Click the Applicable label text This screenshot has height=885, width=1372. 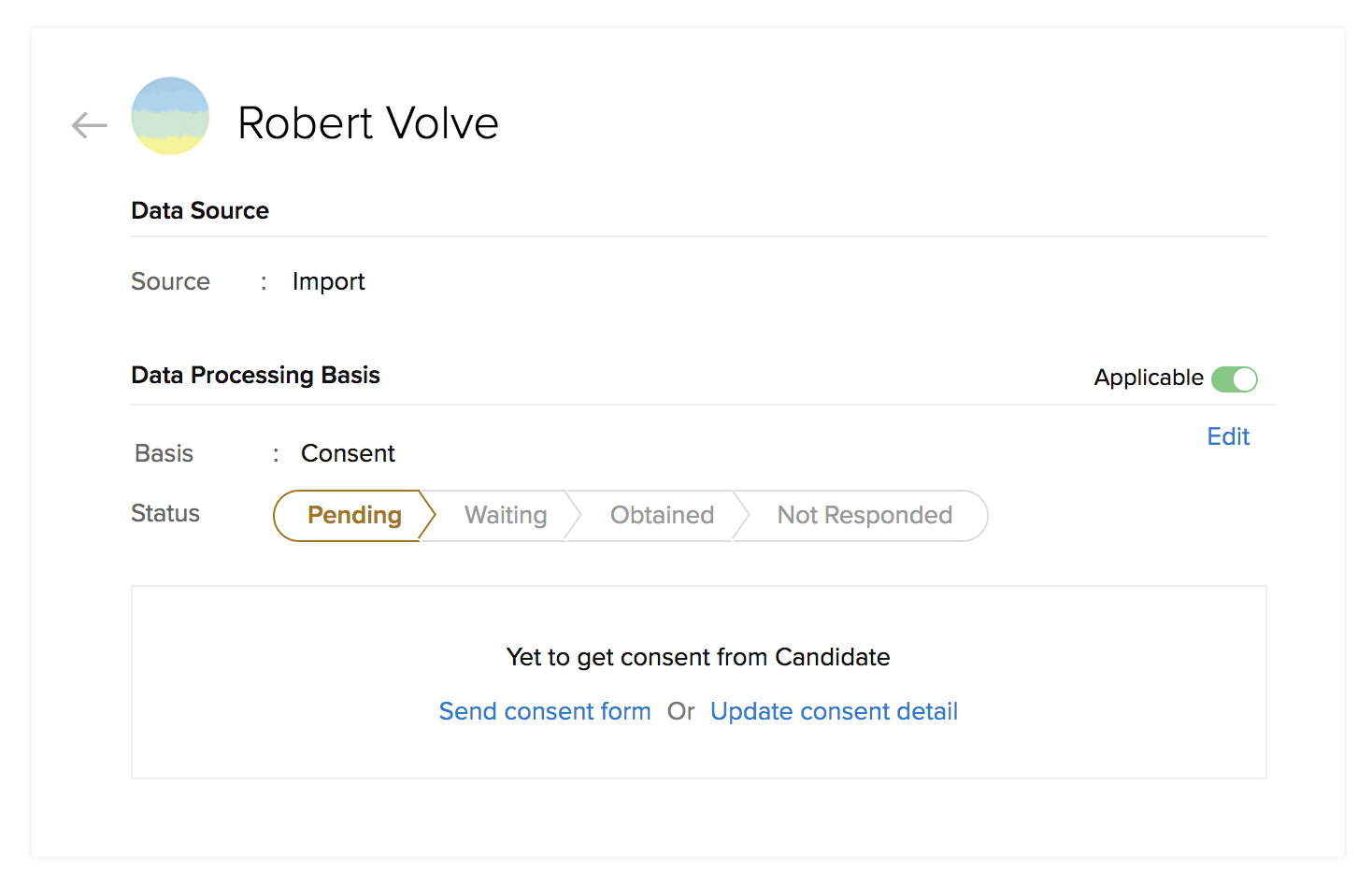(x=1149, y=378)
